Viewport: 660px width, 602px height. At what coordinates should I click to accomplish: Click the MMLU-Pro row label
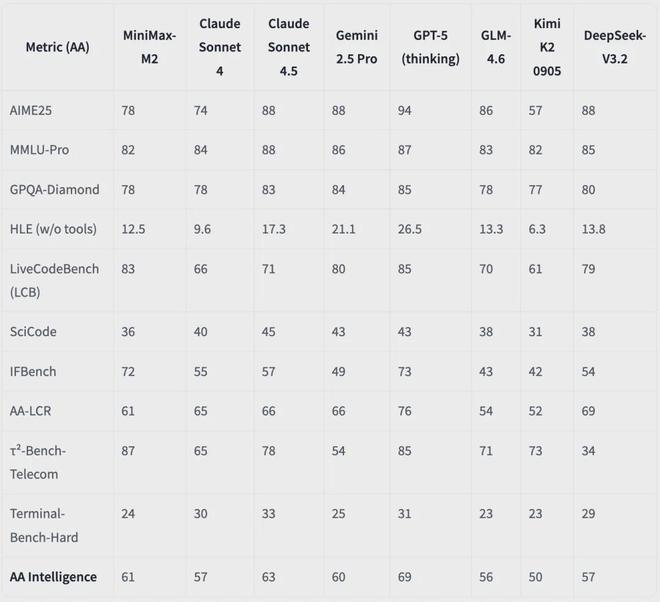(x=40, y=148)
